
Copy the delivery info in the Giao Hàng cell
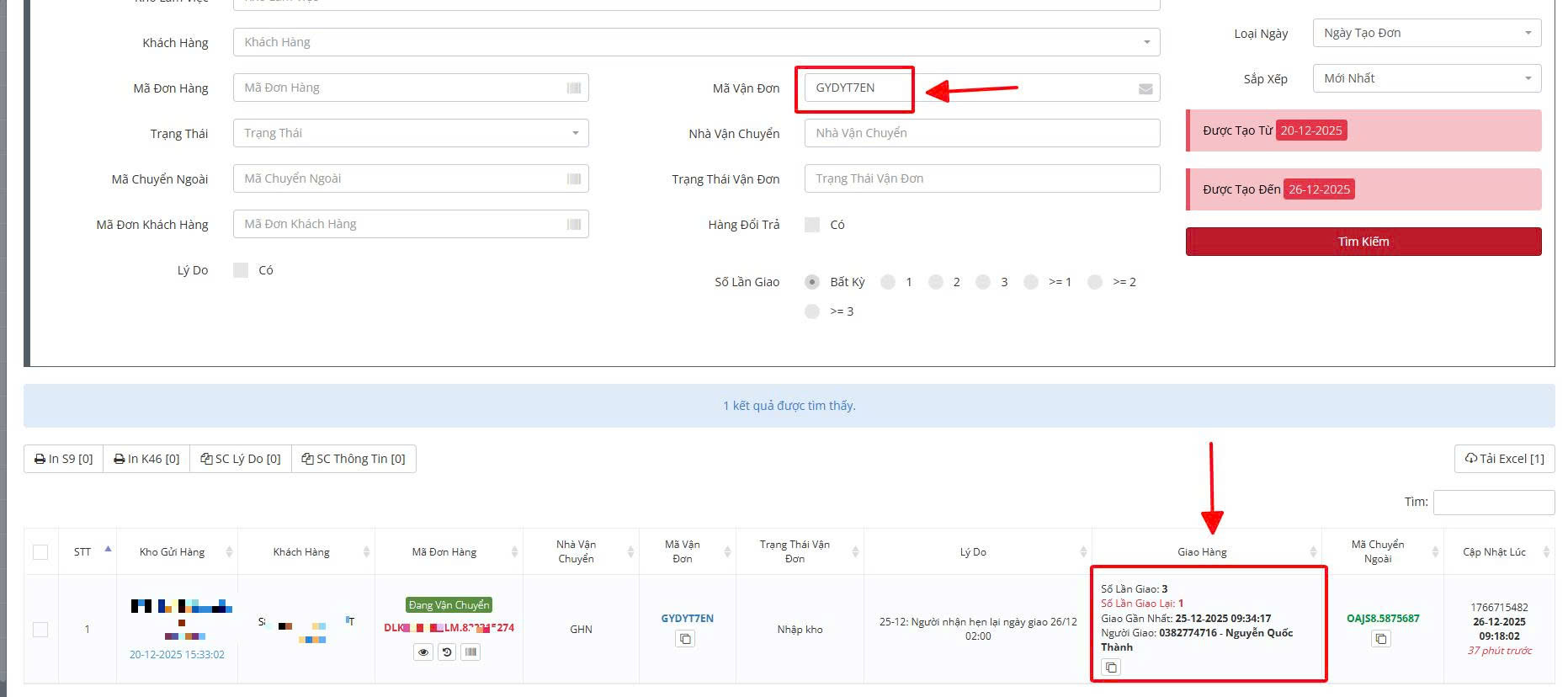pos(1111,668)
